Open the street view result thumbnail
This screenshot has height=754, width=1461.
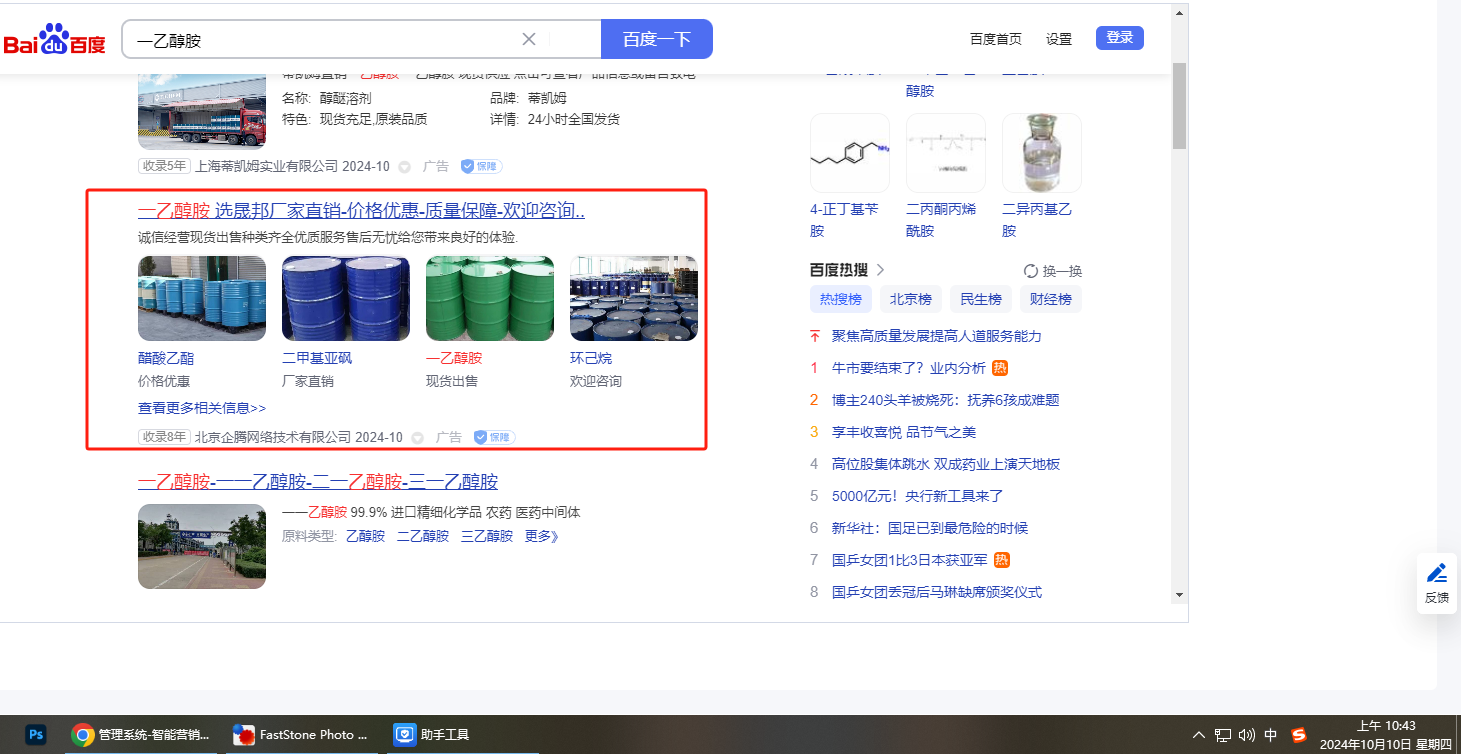click(x=202, y=546)
